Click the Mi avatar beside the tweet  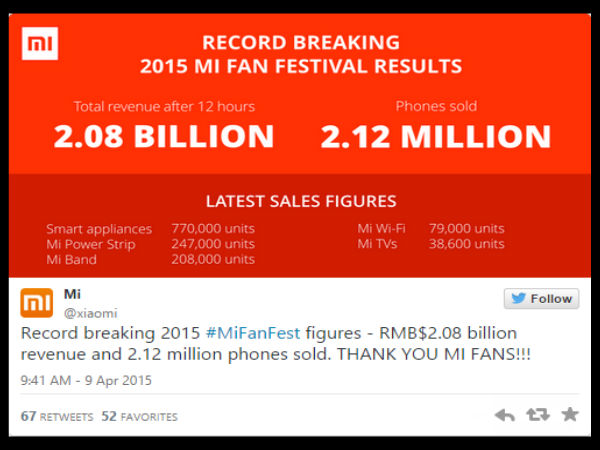click(x=38, y=304)
